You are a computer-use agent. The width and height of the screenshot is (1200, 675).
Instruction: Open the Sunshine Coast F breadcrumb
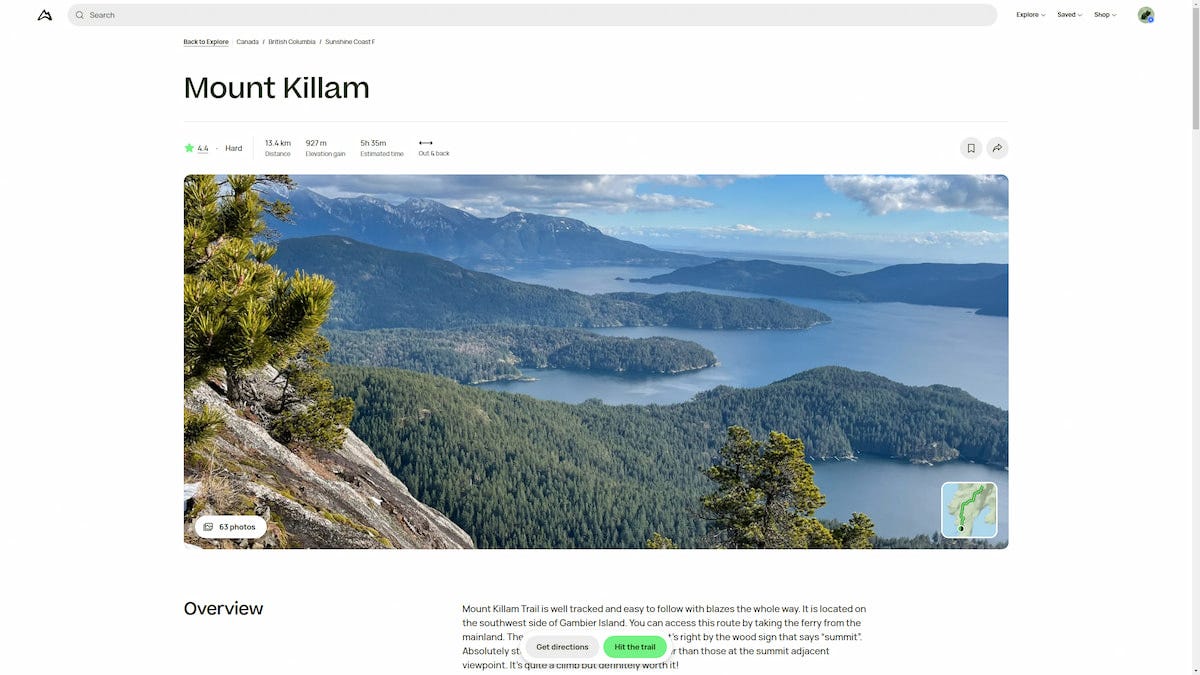point(350,42)
